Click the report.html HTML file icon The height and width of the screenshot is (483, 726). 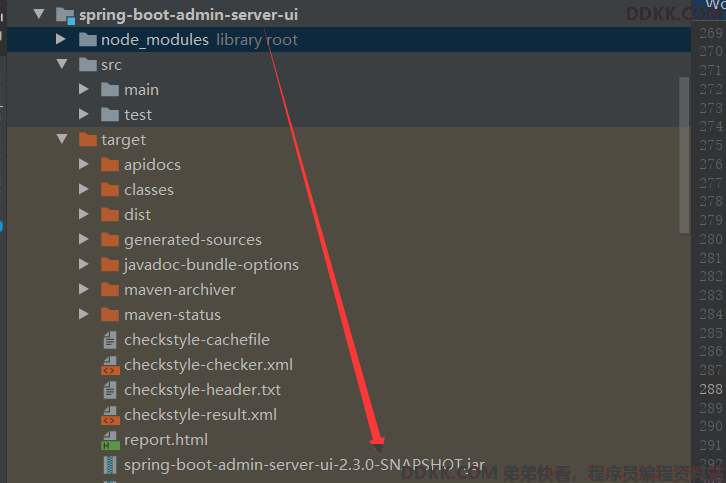point(110,440)
